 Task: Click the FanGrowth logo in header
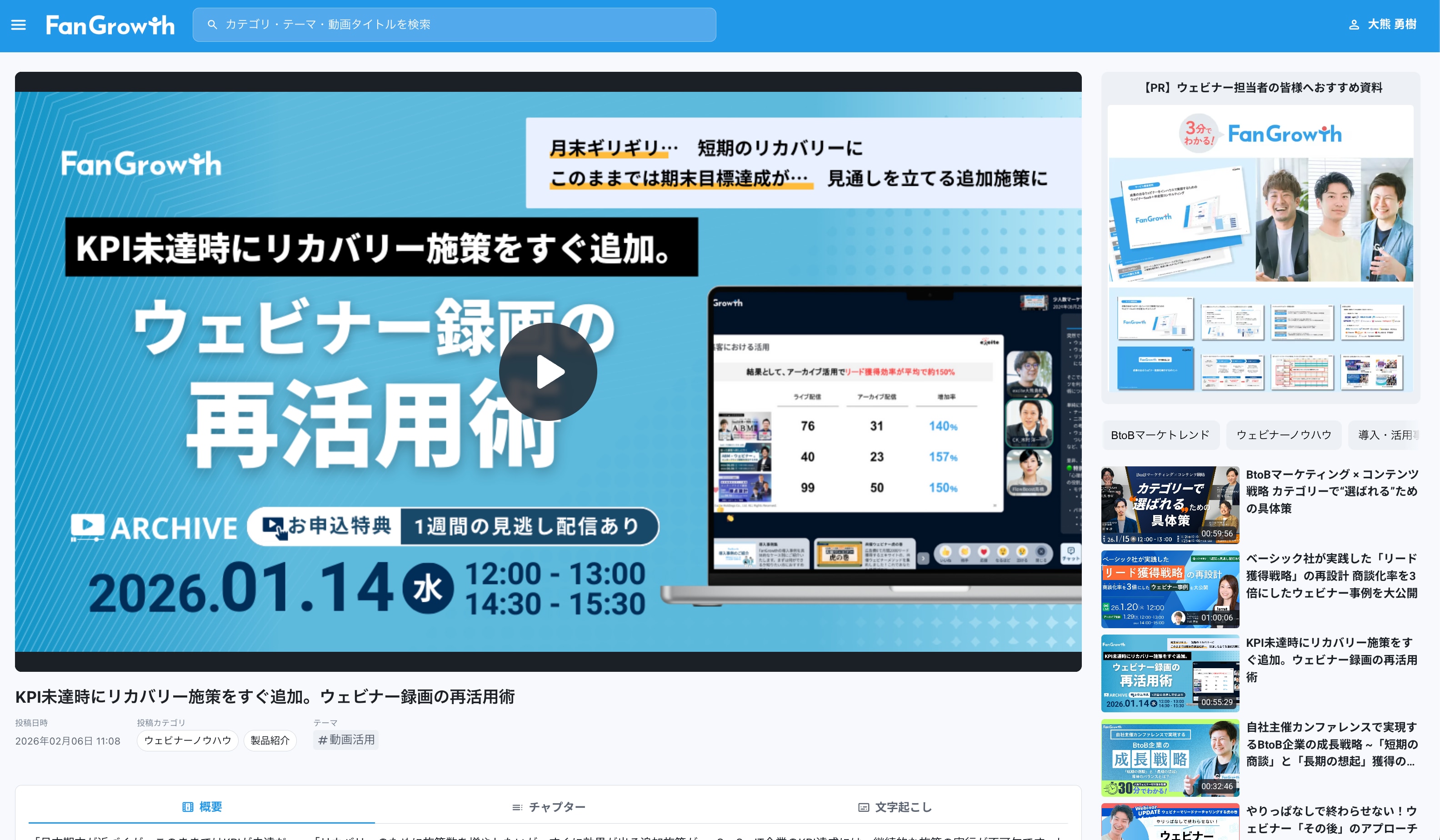110,25
